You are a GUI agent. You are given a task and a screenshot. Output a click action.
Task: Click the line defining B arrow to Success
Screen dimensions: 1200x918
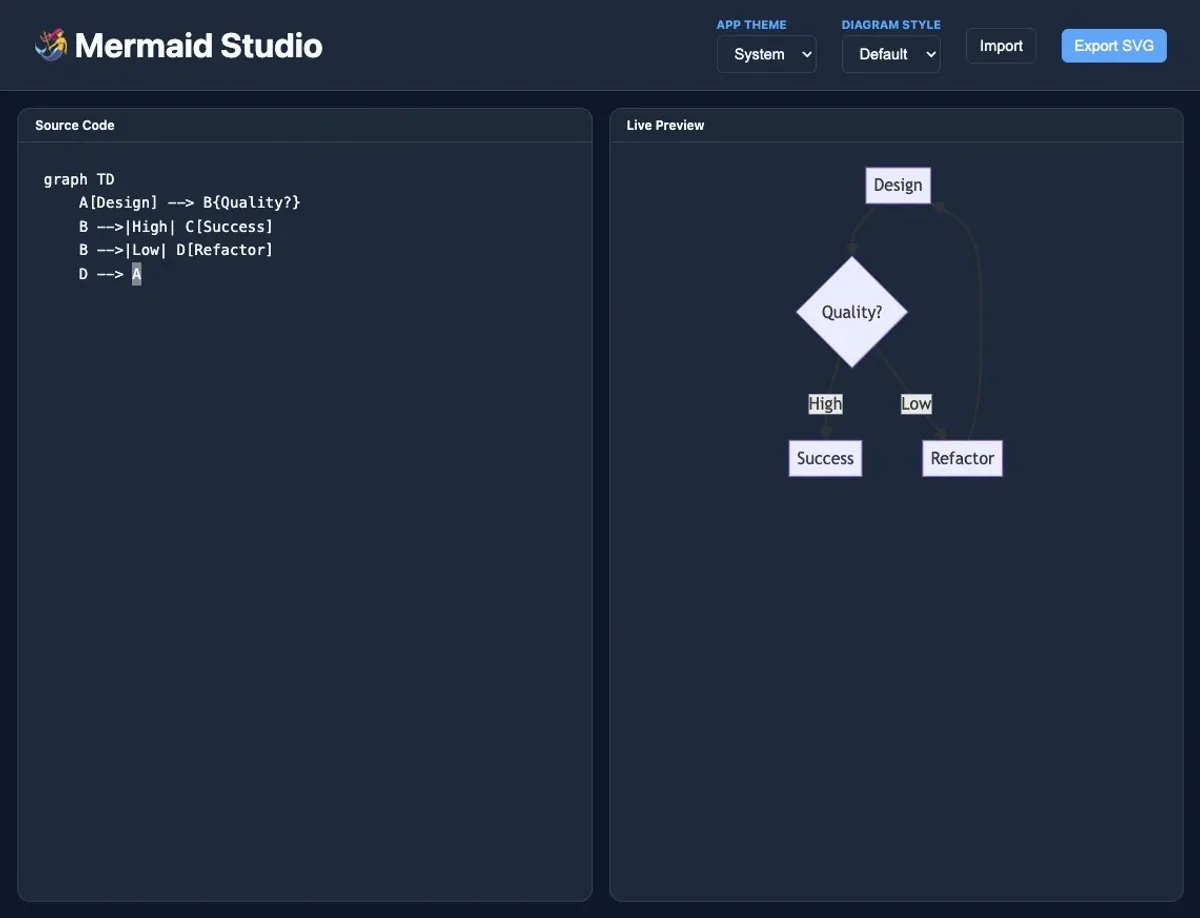point(176,225)
